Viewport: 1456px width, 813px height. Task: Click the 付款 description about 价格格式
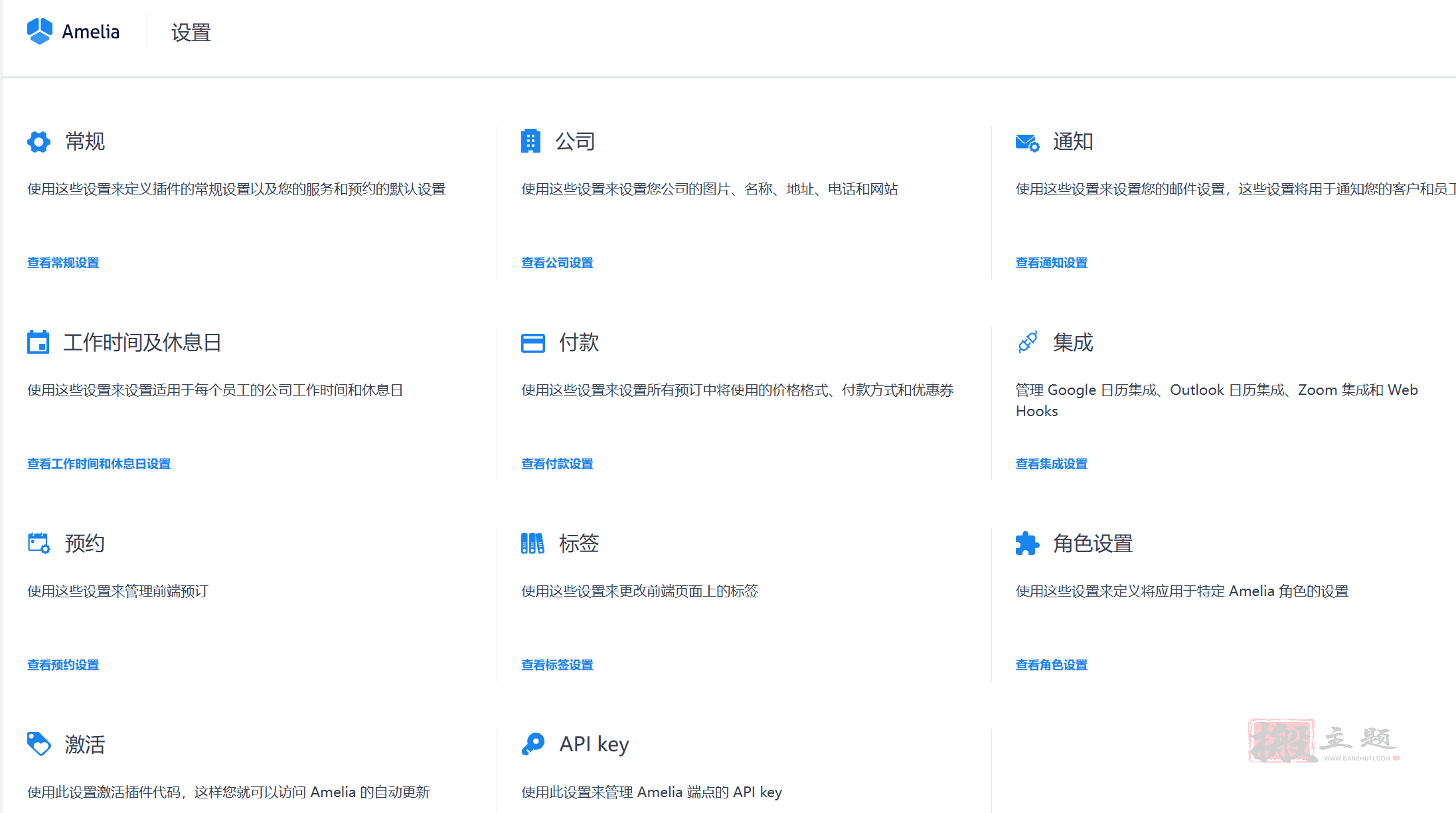pyautogui.click(x=738, y=390)
